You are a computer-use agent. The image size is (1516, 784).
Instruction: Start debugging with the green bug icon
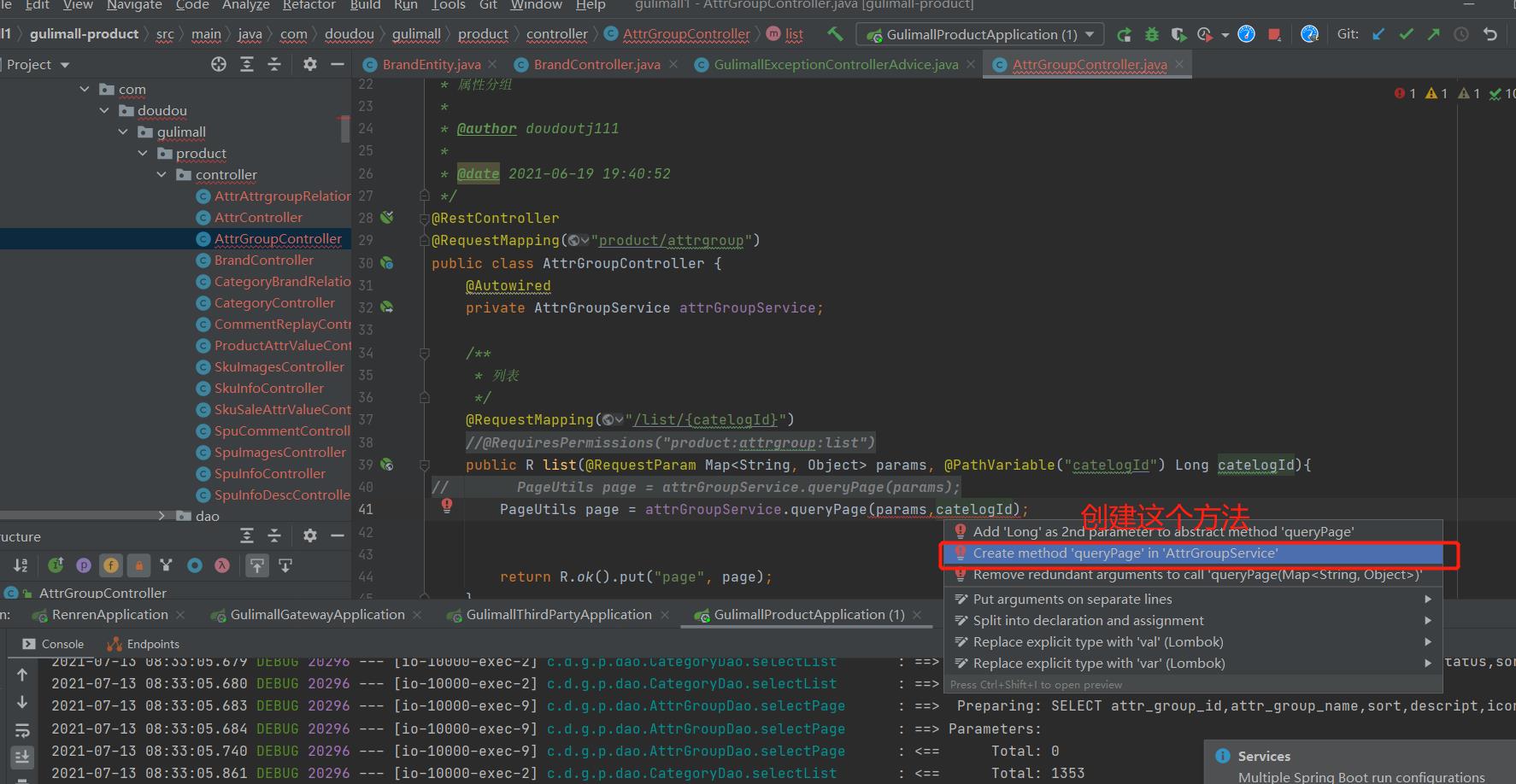coord(1152,34)
